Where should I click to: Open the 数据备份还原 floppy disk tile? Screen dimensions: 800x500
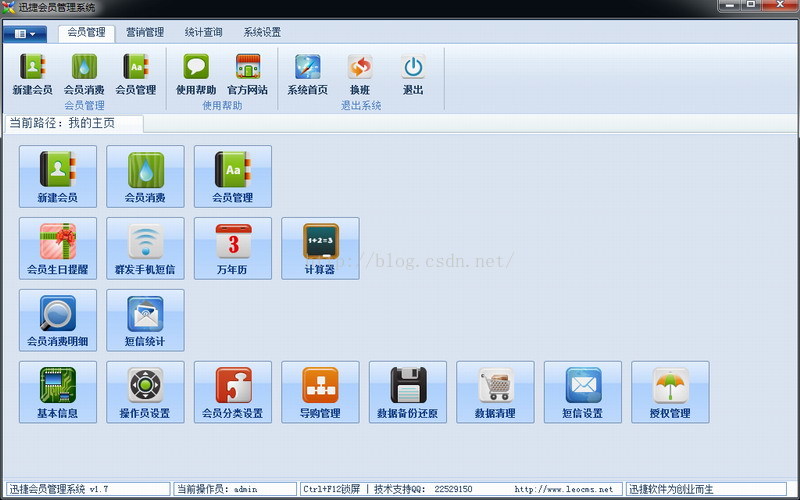pyautogui.click(x=407, y=392)
